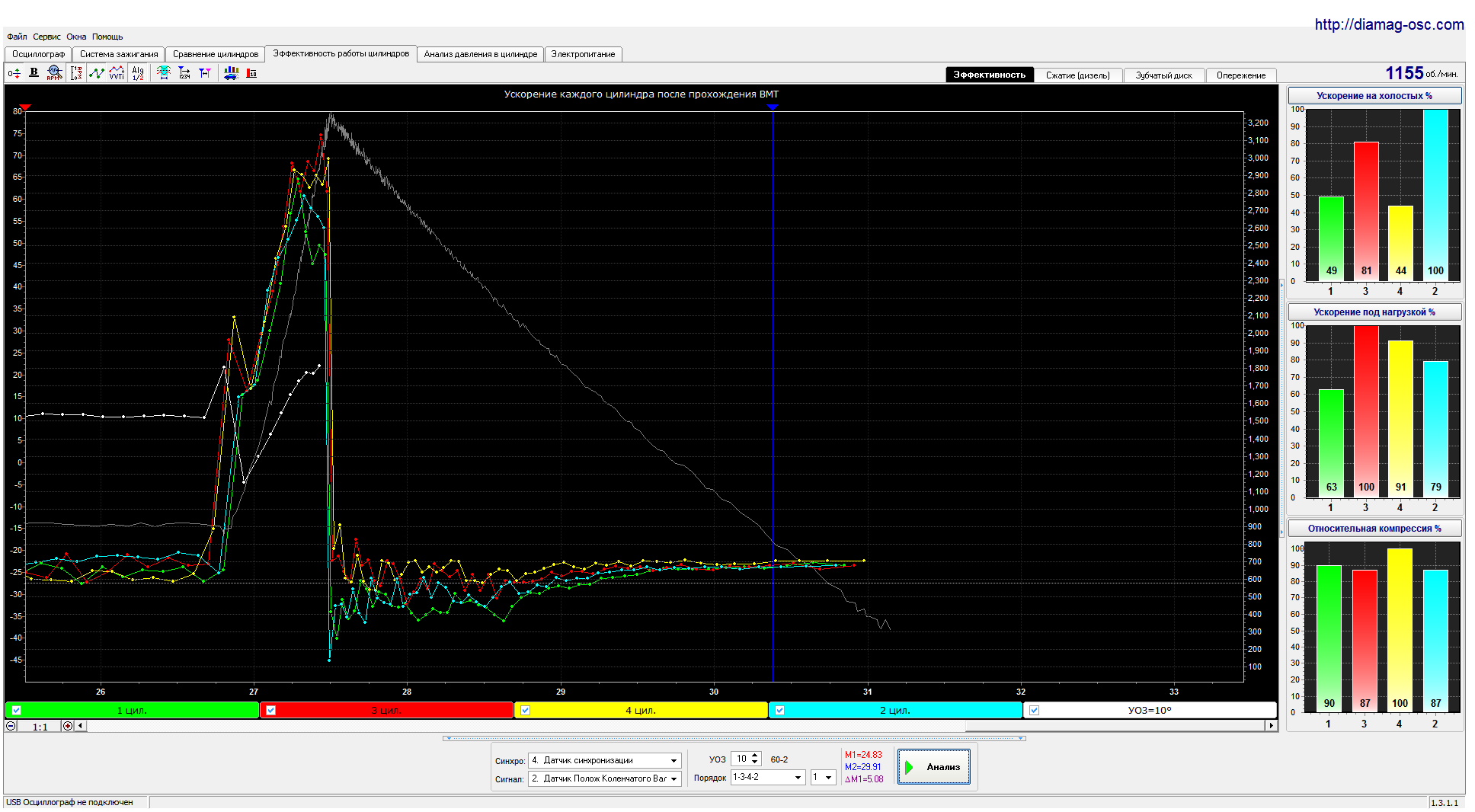The image size is (1475, 812).
Task: Click the 1:1 zoom scale label
Action: [x=40, y=727]
